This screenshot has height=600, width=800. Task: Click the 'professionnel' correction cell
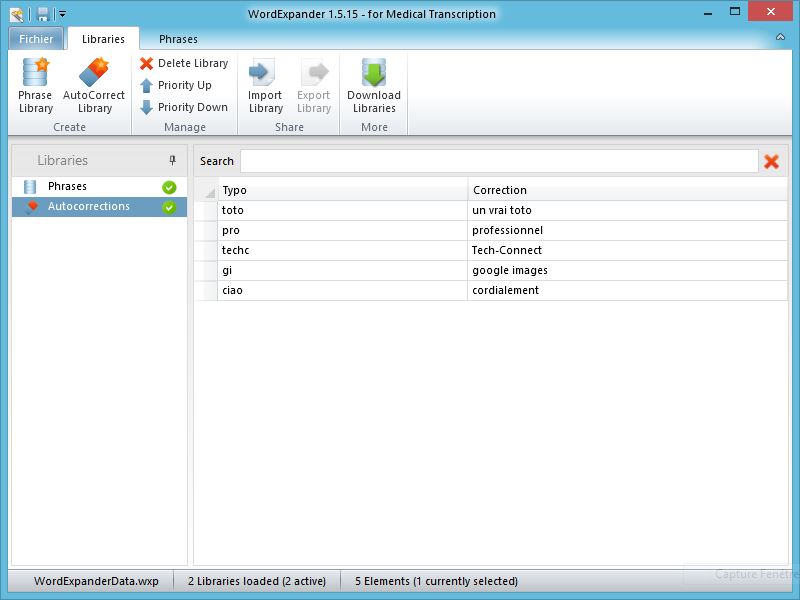(x=628, y=231)
